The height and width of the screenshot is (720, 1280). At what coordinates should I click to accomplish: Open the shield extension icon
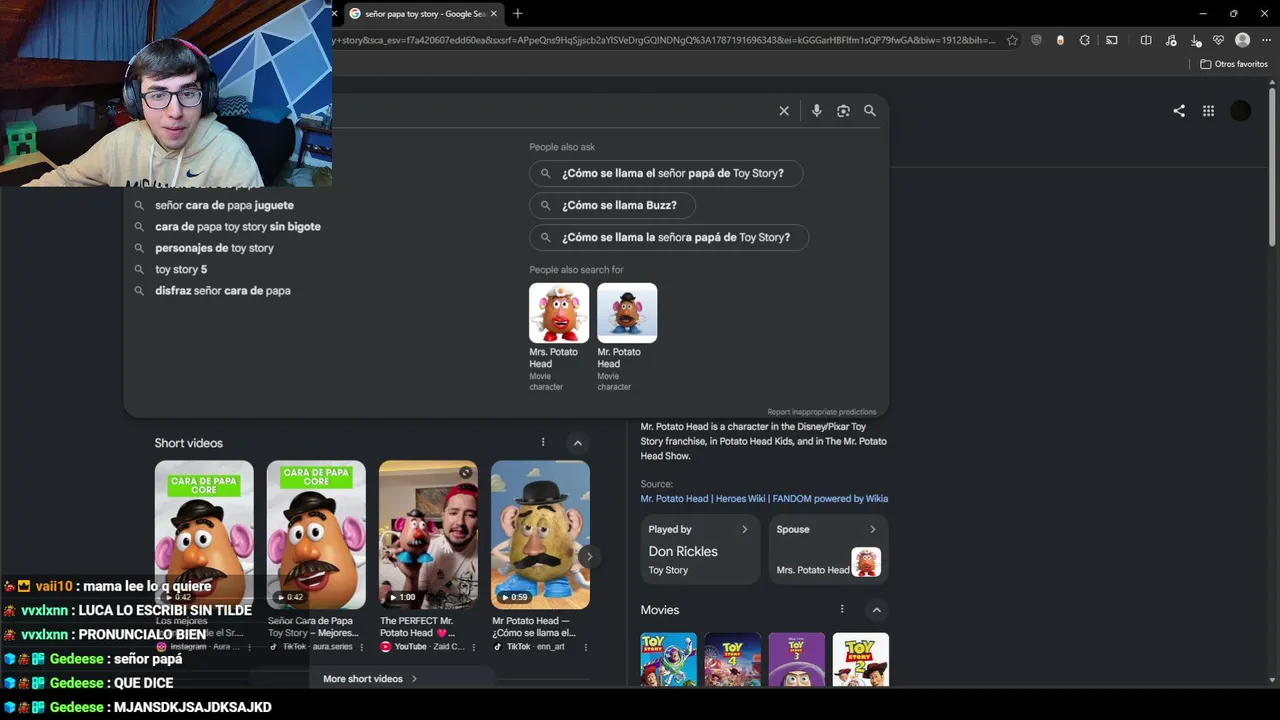click(x=1036, y=40)
